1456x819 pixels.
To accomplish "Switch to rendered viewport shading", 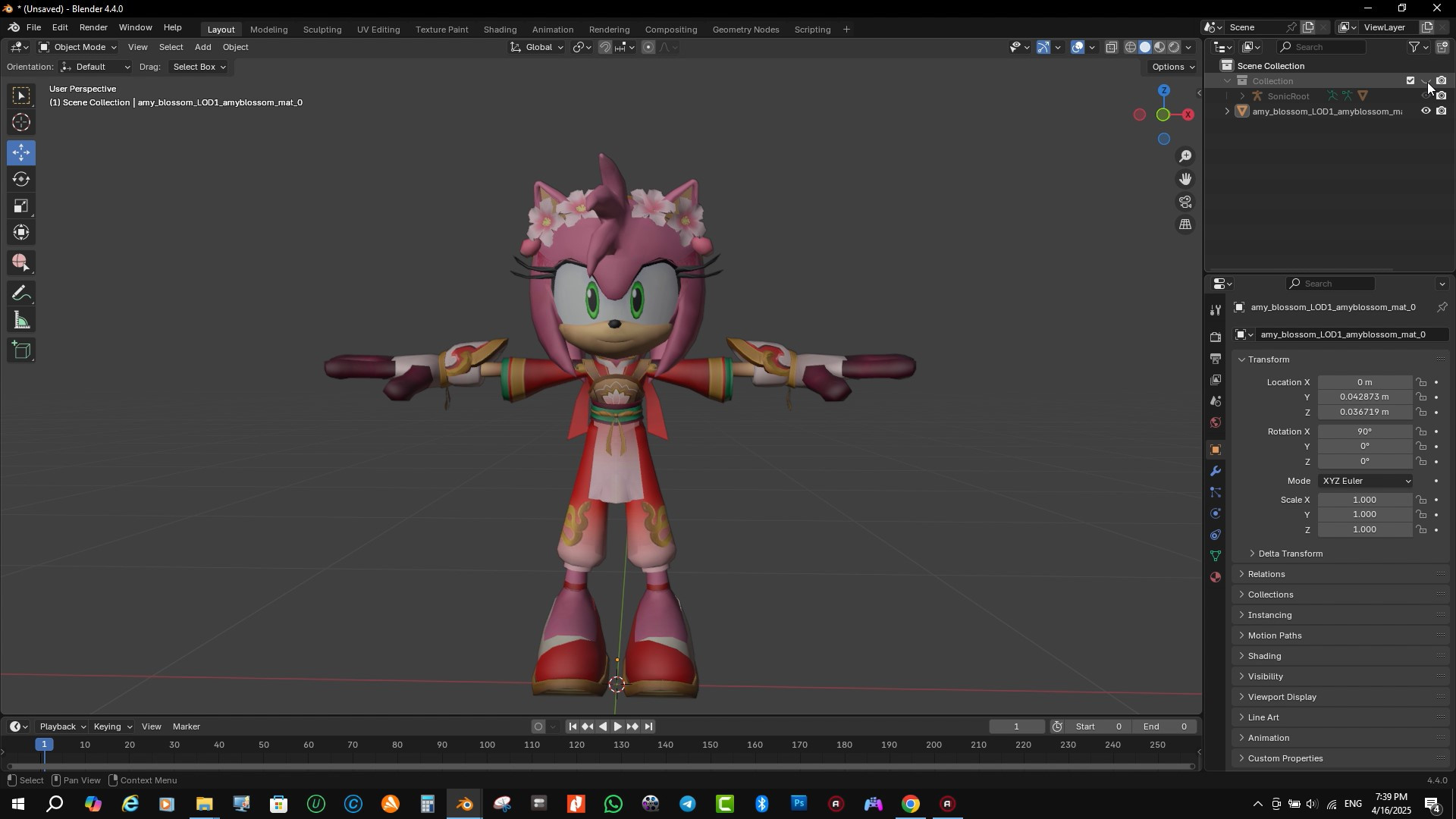I will pos(1174,46).
